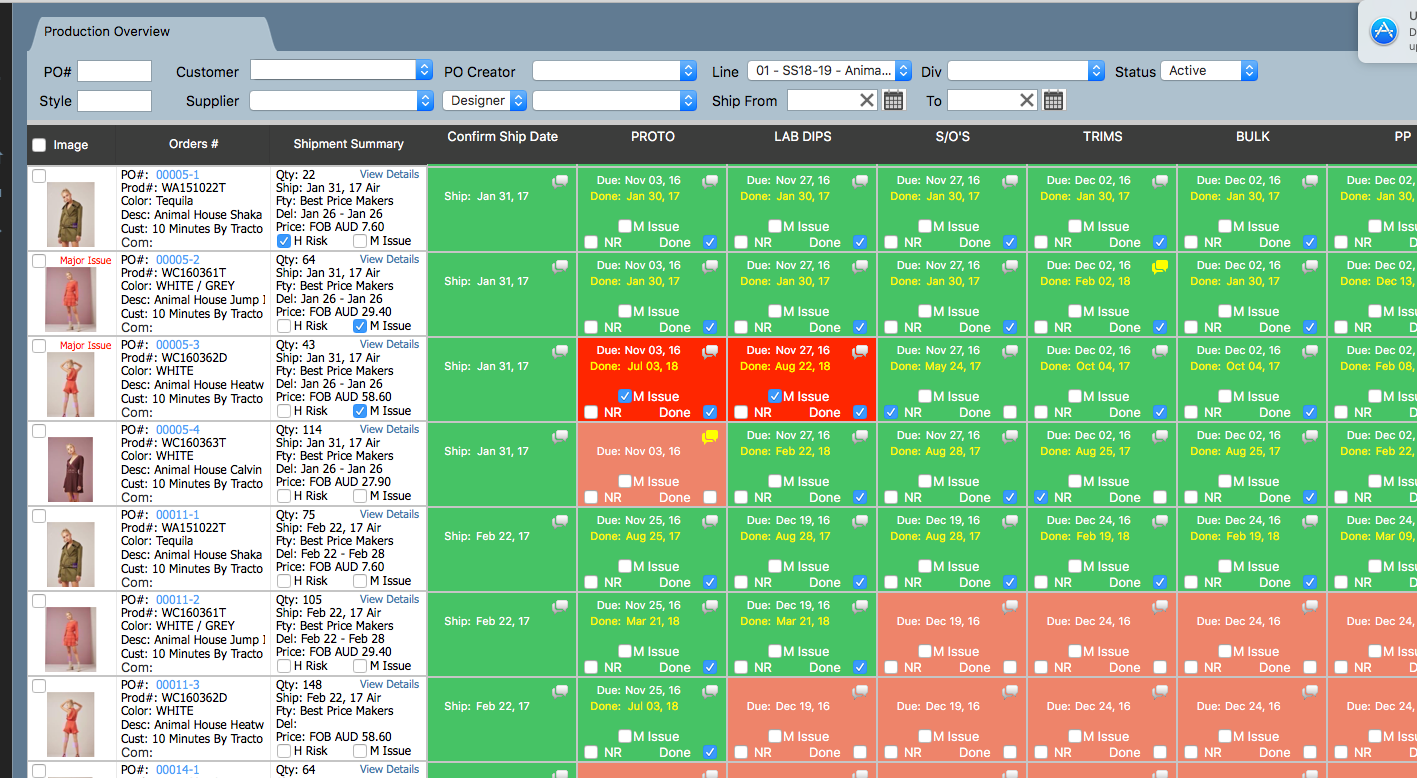The width and height of the screenshot is (1417, 778).
Task: Toggle the Image header select-all checkbox
Action: pos(39,145)
